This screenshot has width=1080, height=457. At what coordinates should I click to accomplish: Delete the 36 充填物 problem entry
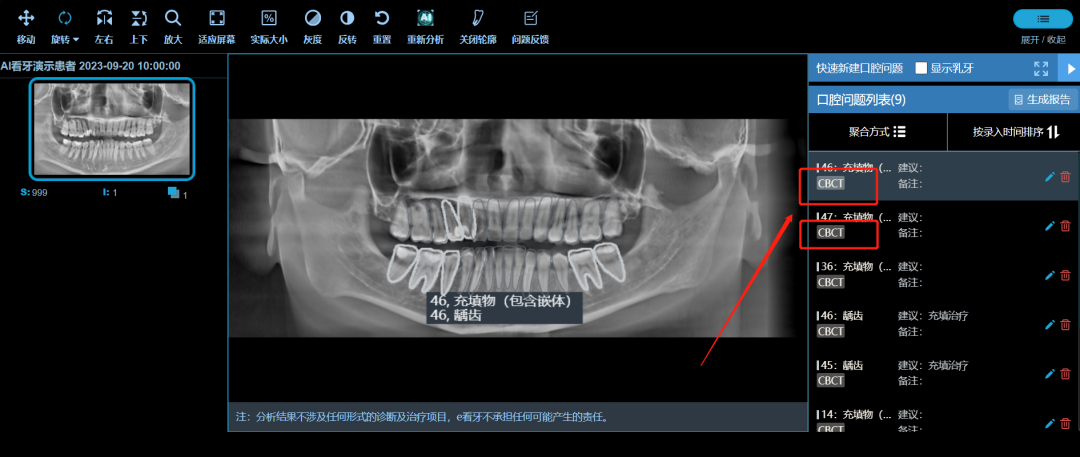pos(1066,275)
